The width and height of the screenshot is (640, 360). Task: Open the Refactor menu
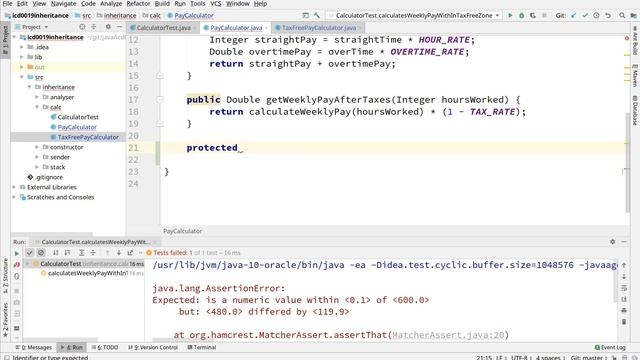coord(138,4)
